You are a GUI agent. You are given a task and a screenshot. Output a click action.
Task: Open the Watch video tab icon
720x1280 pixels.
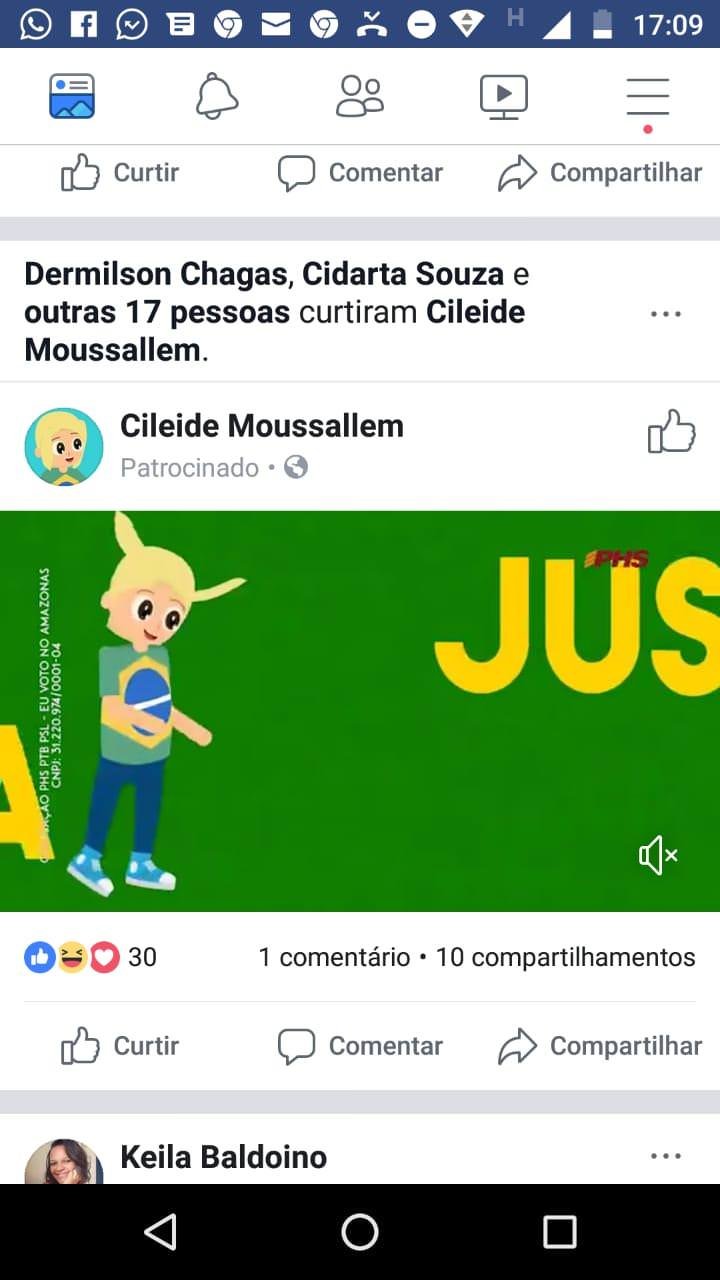pyautogui.click(x=504, y=96)
